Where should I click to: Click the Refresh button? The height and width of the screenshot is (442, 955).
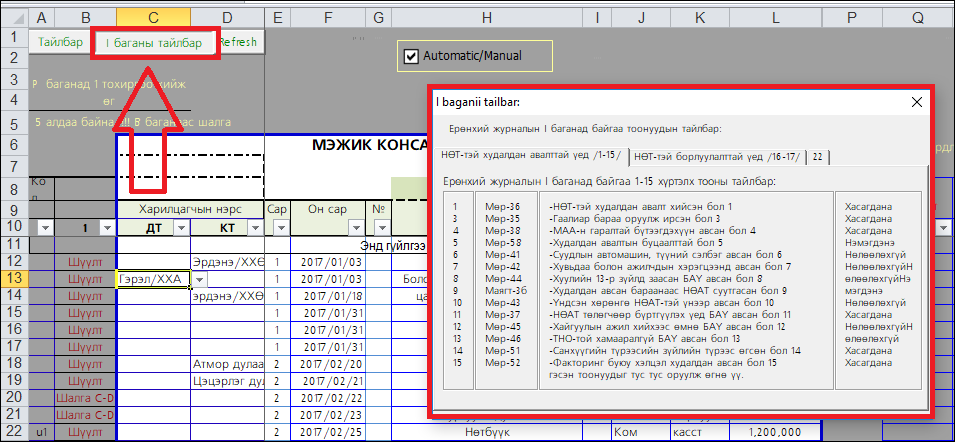239,43
